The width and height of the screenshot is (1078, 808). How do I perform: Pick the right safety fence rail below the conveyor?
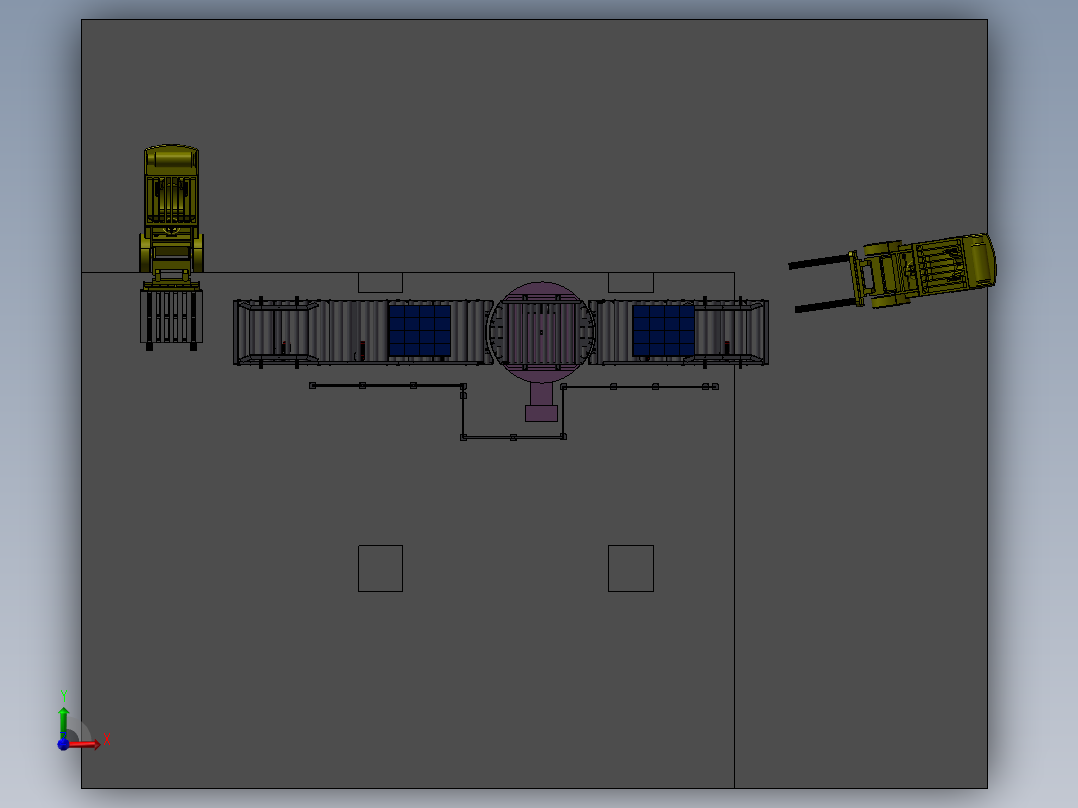[x=640, y=386]
